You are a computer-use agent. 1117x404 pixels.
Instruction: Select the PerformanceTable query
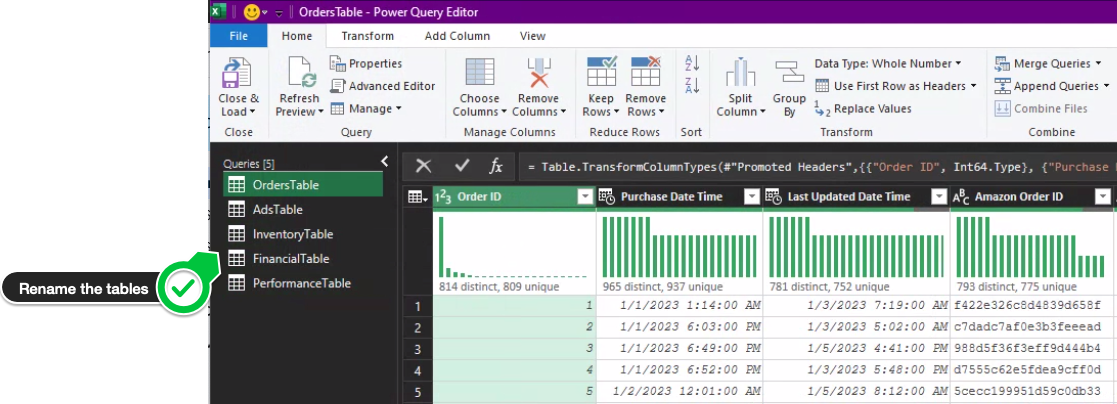303,283
